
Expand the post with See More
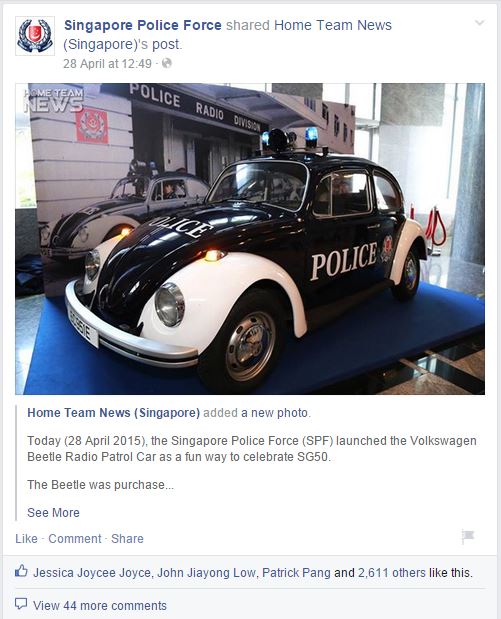53,513
